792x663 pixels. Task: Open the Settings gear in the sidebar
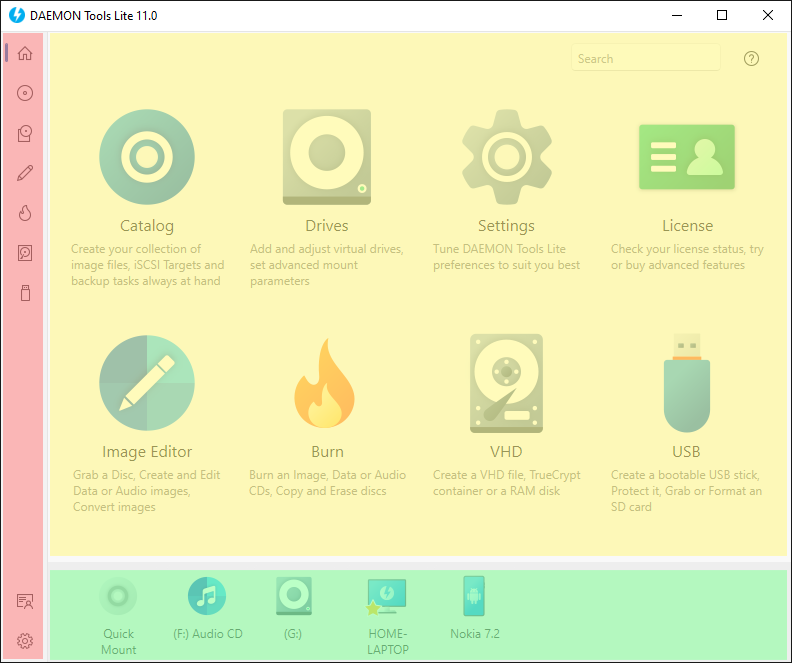click(x=25, y=641)
